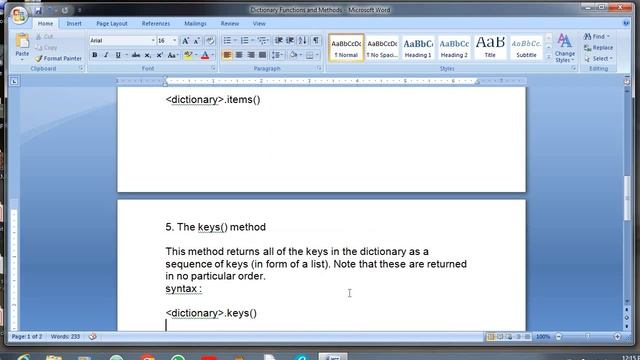640x360 pixels.
Task: Open Select dropdown in Editing group
Action: (x=598, y=59)
